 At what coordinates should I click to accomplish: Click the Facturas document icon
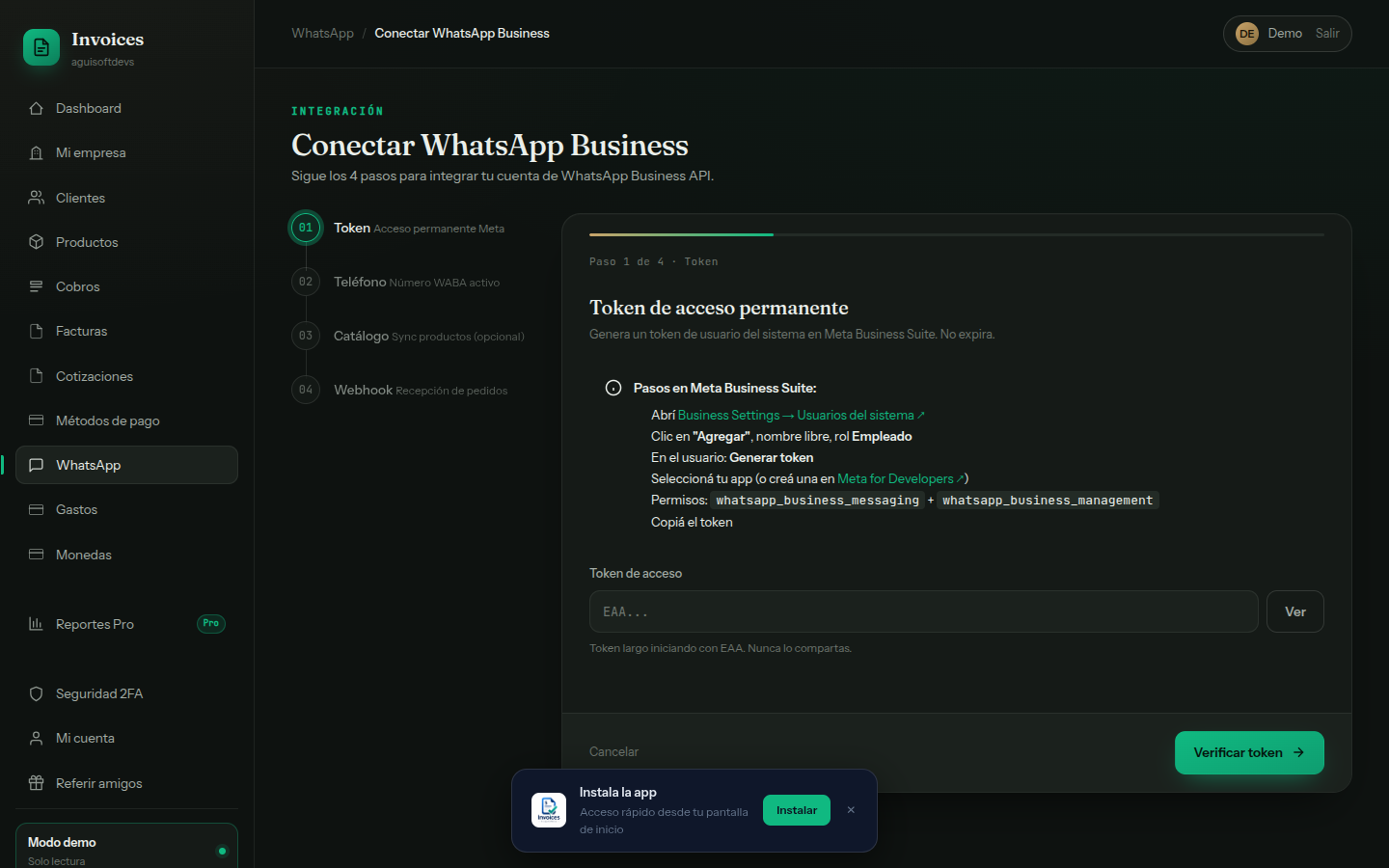pyautogui.click(x=37, y=331)
